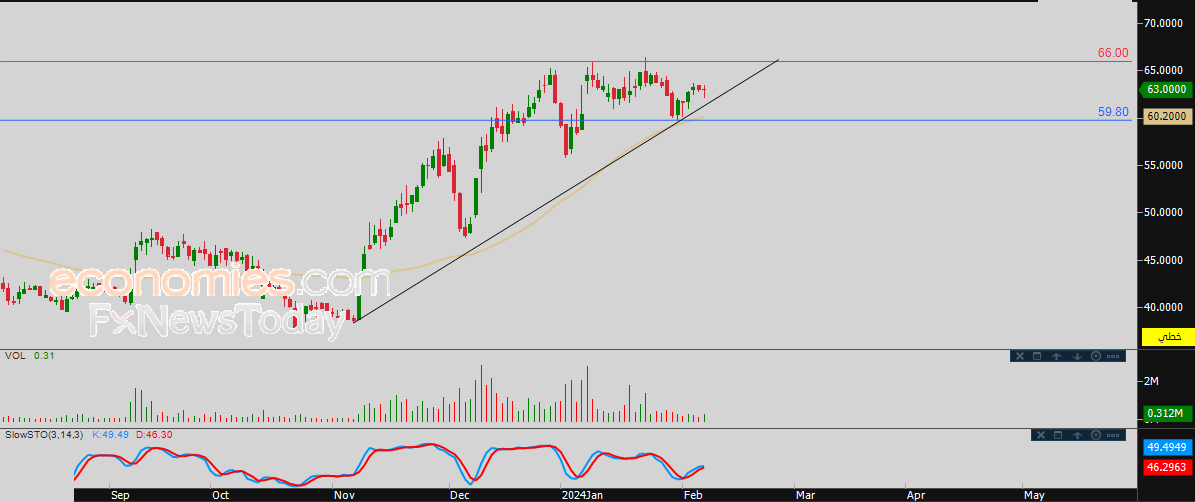This screenshot has height=502, width=1195.
Task: Click the yellow خطي scale button
Action: 1166,337
